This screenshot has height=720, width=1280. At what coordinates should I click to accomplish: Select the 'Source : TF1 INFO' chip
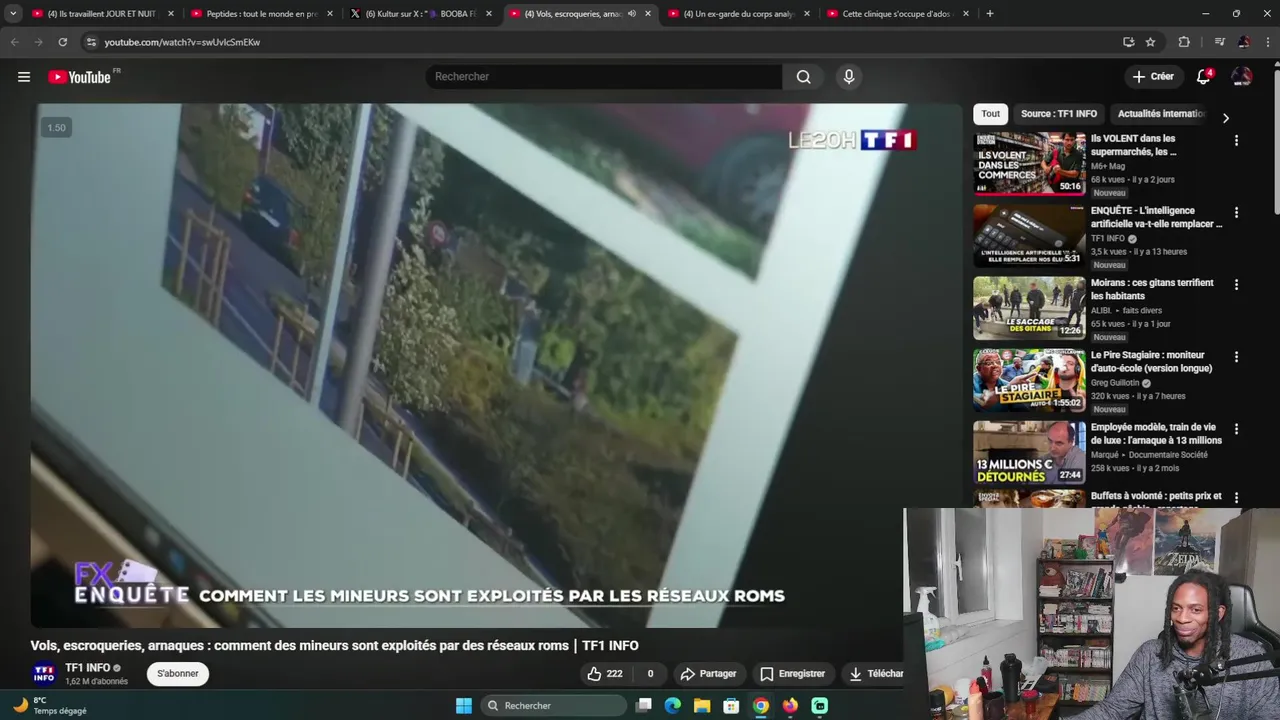[x=1059, y=114]
